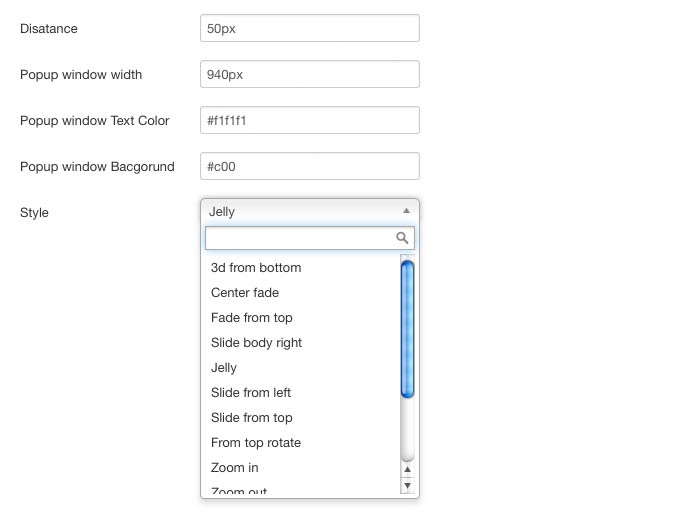Click the scrollbar up arrow in list
700x525 pixels.
(x=407, y=469)
